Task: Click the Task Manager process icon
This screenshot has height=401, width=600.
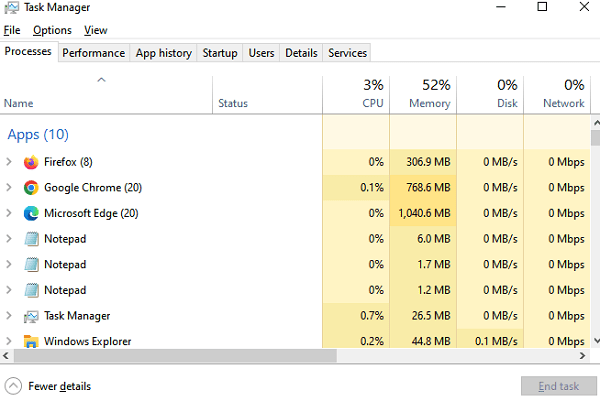Action: click(31, 316)
